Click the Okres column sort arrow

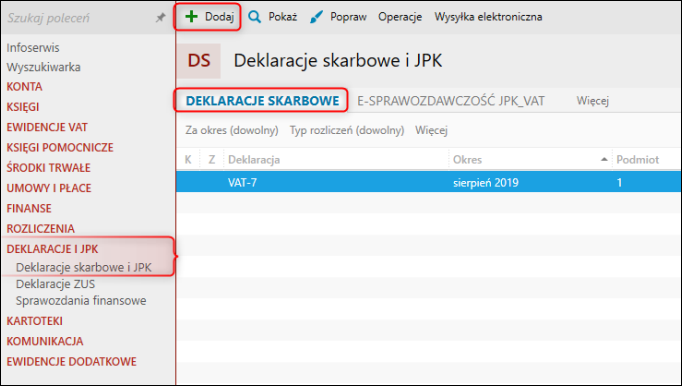pyautogui.click(x=604, y=159)
